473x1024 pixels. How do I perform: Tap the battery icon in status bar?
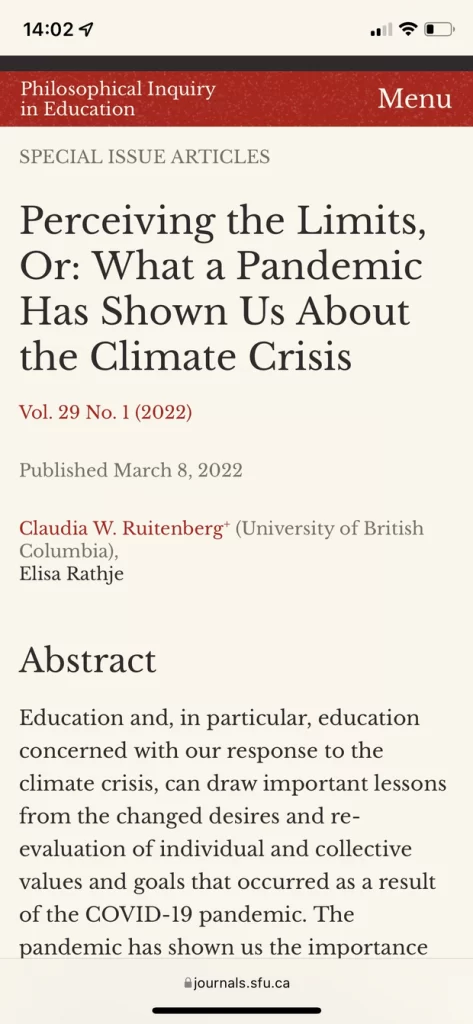(439, 29)
